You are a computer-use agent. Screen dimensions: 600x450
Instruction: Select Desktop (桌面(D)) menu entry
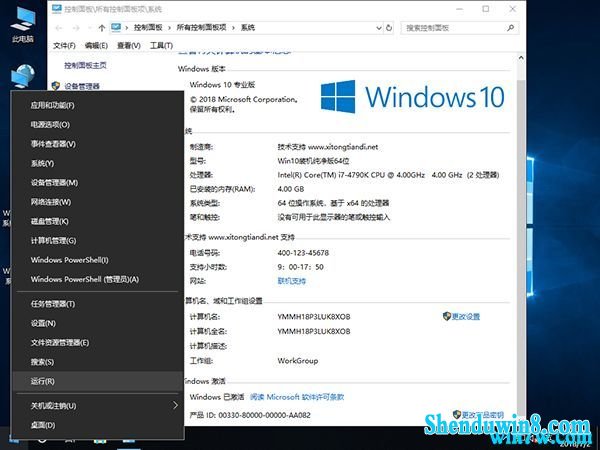pos(98,425)
